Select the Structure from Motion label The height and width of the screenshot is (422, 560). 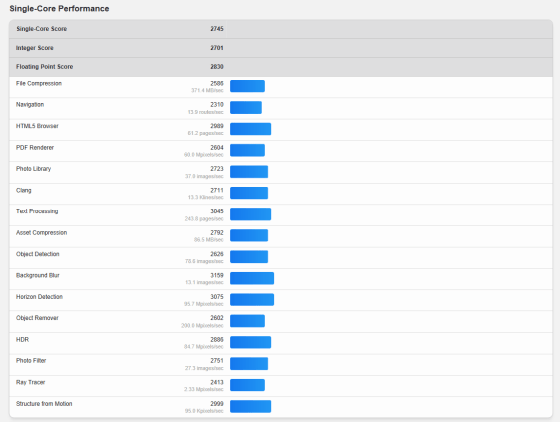(44, 404)
